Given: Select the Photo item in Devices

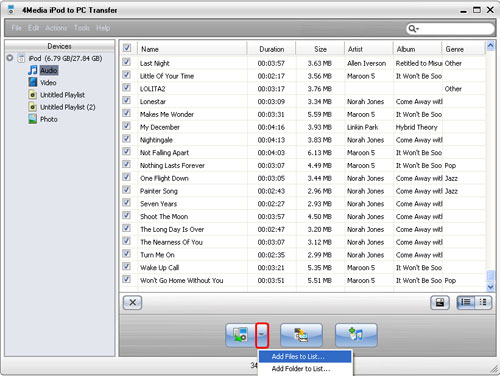Looking at the screenshot, I should point(49,119).
